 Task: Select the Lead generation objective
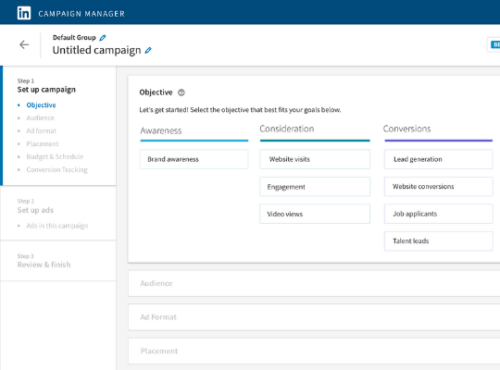(x=438, y=159)
